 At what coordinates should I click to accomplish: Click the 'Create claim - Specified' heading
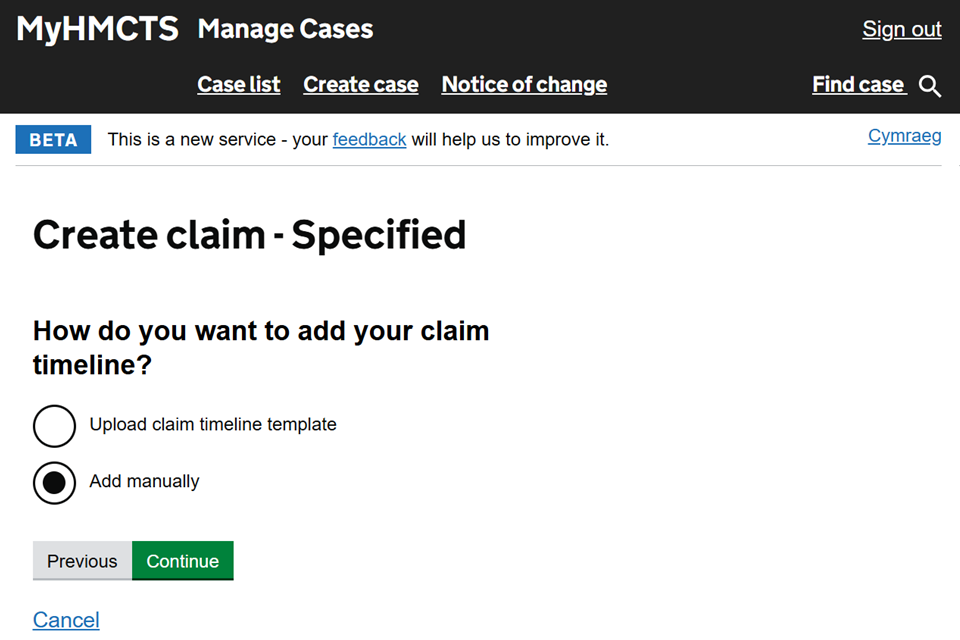tap(250, 235)
